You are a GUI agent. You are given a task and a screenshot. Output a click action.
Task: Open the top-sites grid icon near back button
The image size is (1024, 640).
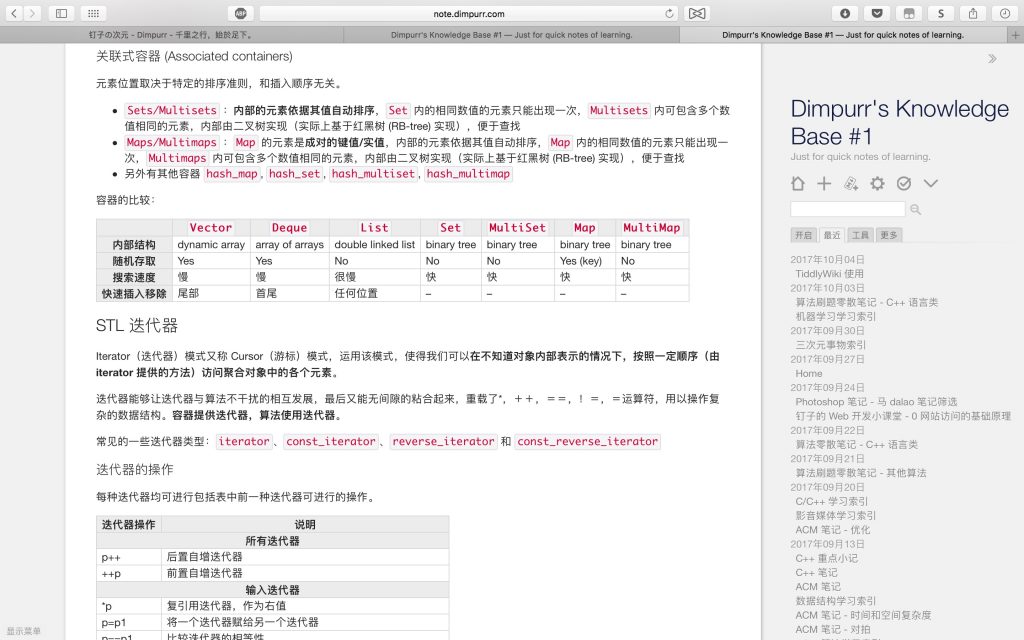[93, 13]
